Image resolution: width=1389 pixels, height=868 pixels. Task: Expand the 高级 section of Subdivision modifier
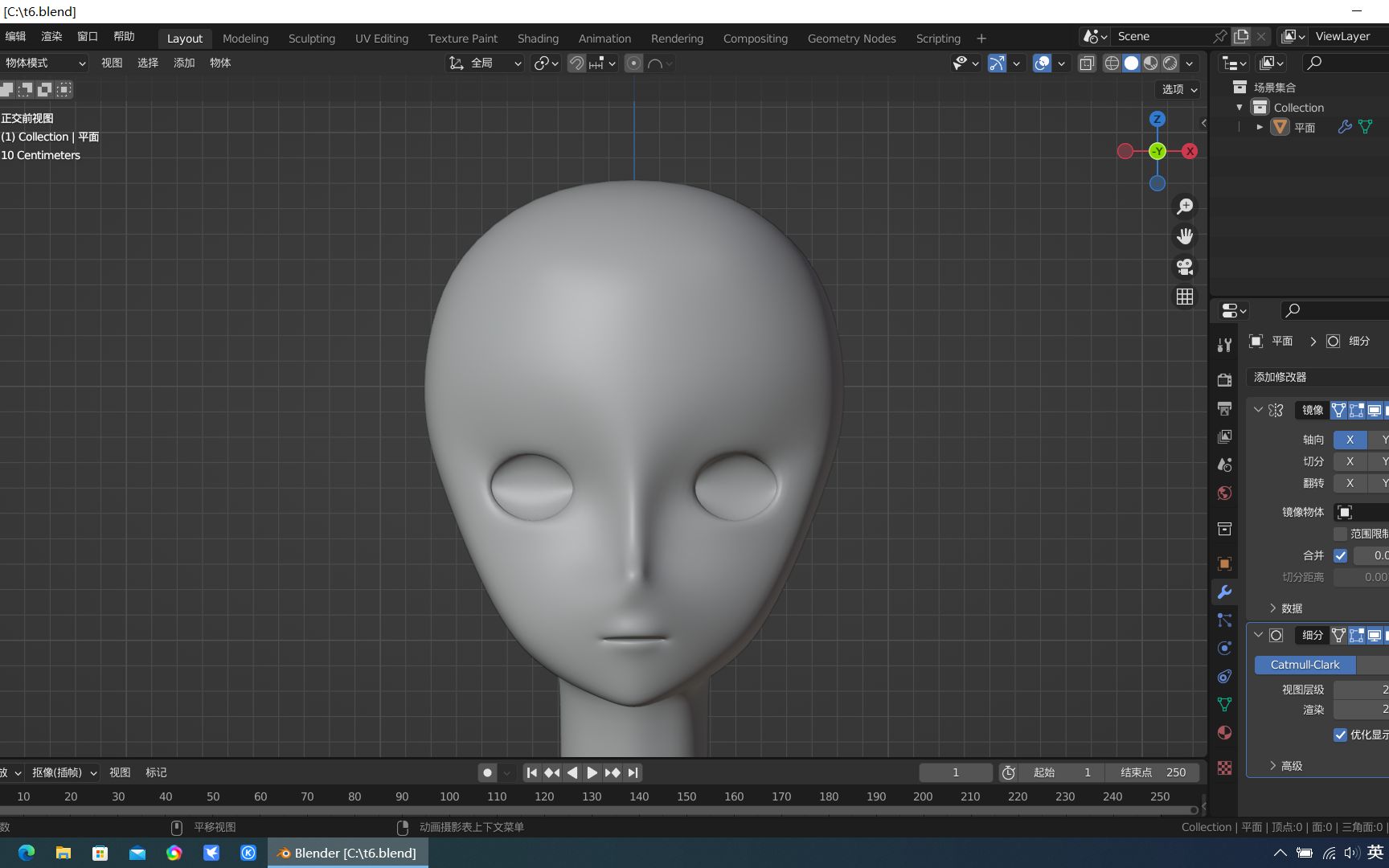click(1290, 766)
